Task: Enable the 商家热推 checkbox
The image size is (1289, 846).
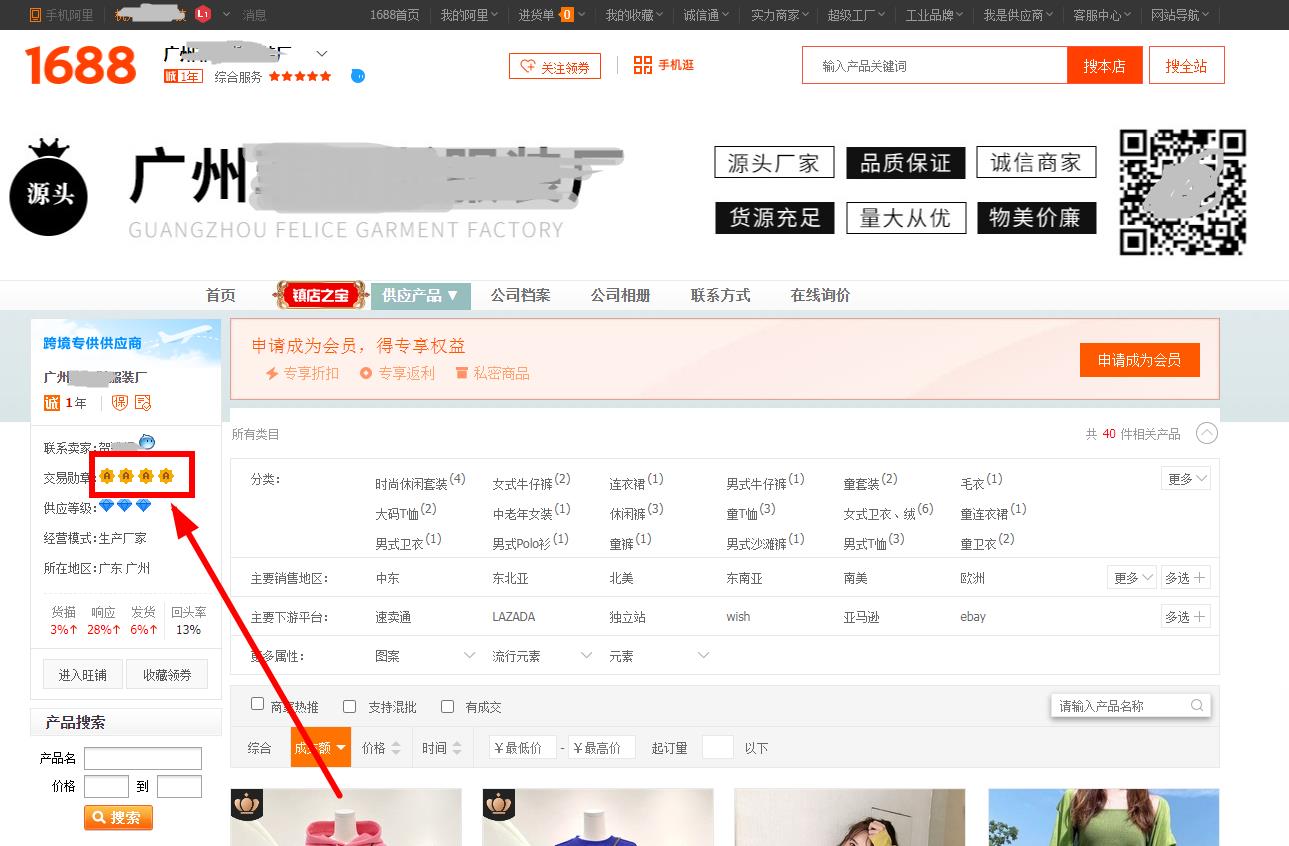Action: (x=258, y=706)
